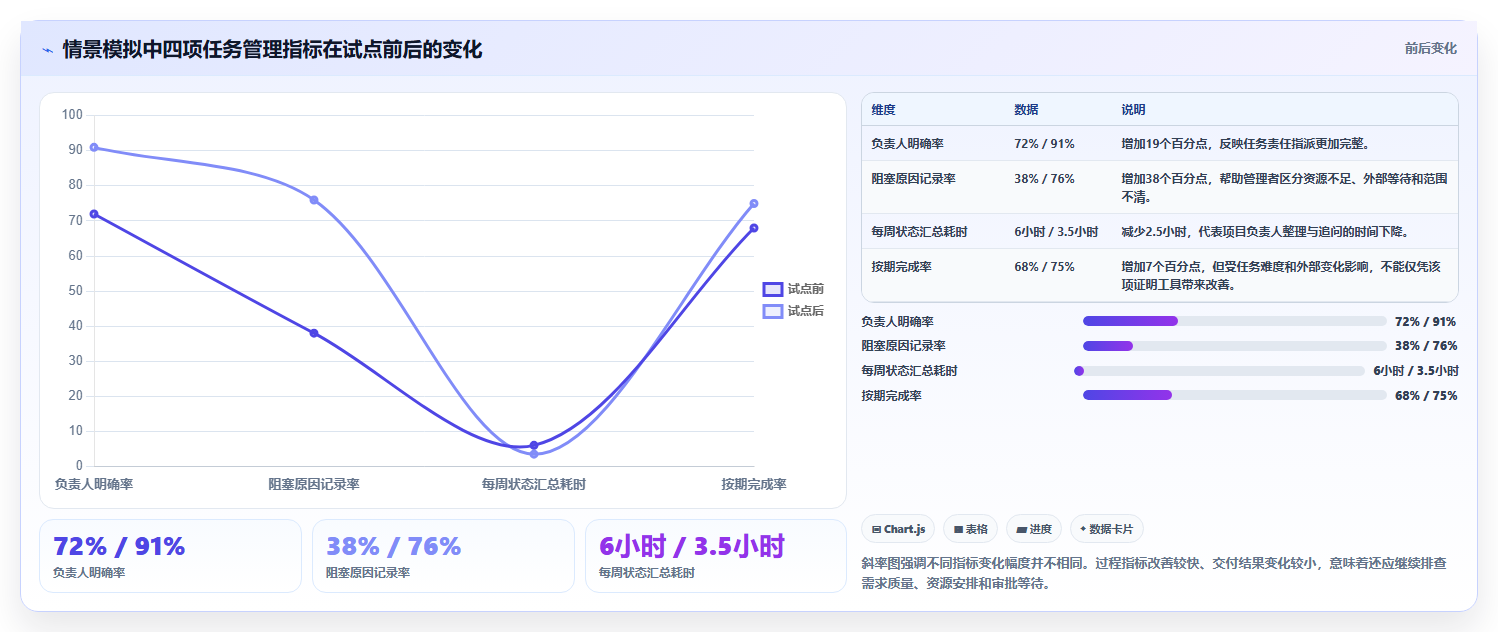Toggle the 试点前 legend swatch

point(773,289)
